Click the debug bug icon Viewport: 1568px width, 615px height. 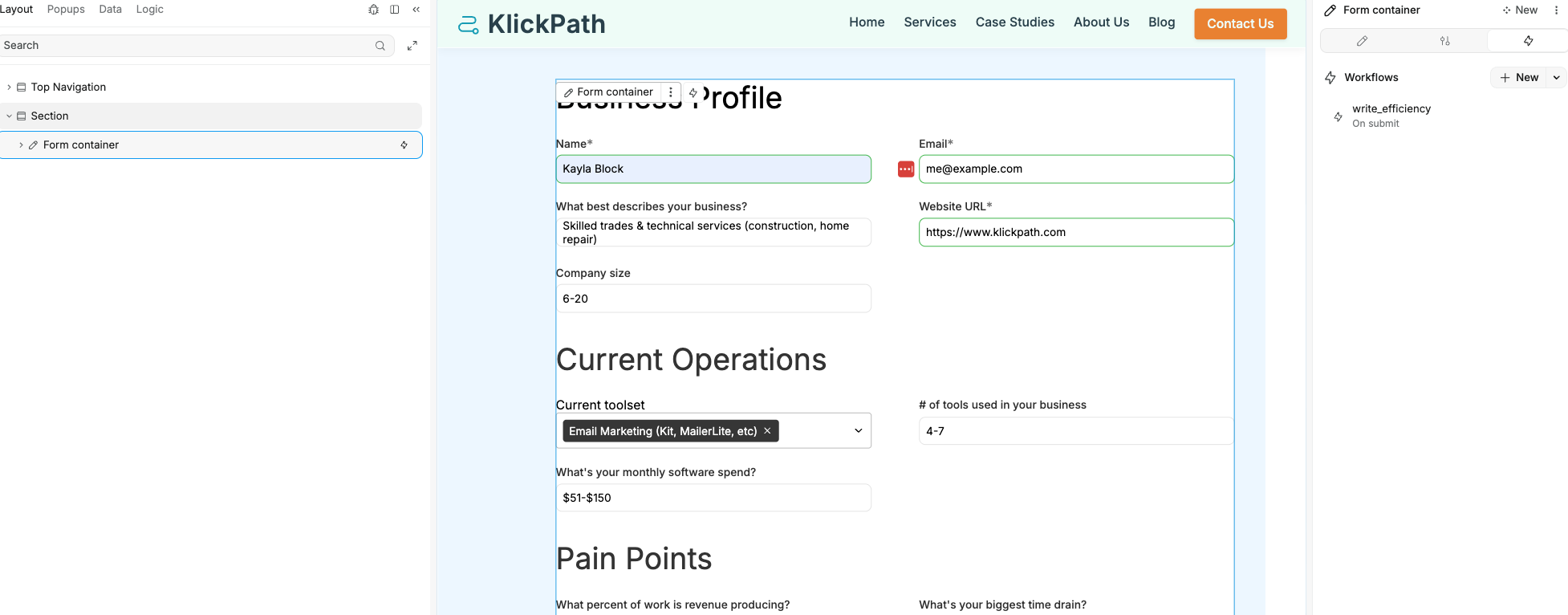point(373,10)
